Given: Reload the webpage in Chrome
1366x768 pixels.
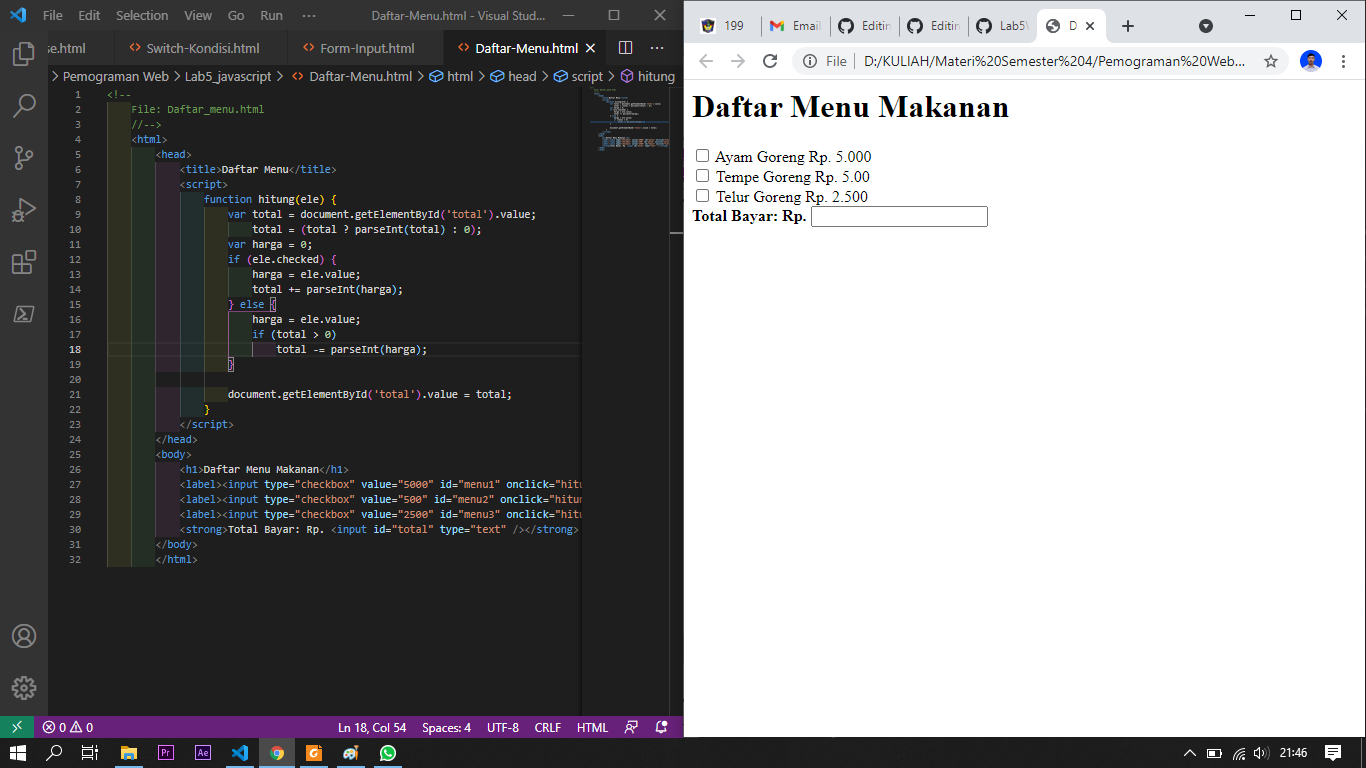Looking at the screenshot, I should point(770,61).
